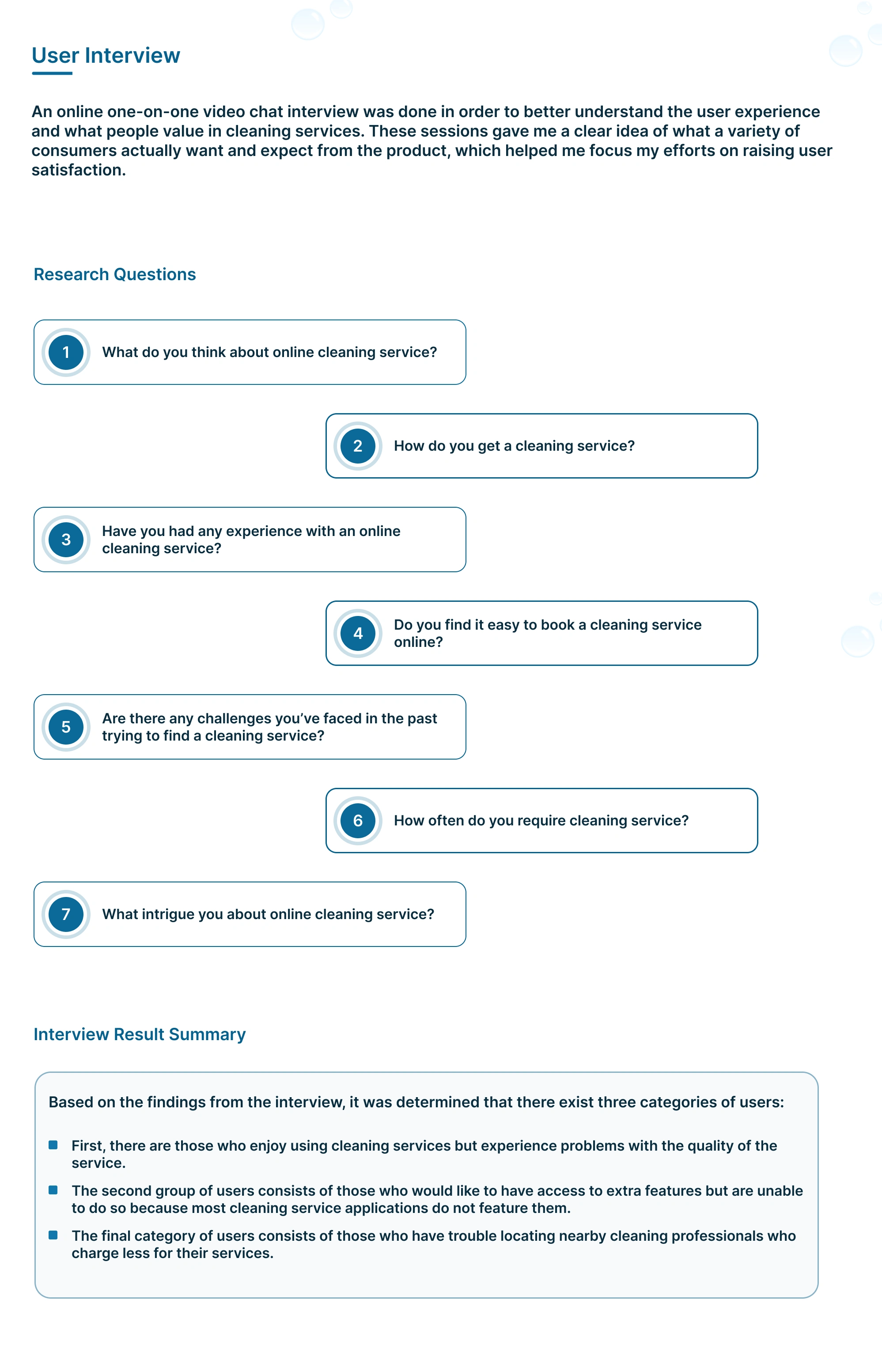Select the number 3 circle badge
The width and height of the screenshot is (882, 1372).
(x=66, y=540)
